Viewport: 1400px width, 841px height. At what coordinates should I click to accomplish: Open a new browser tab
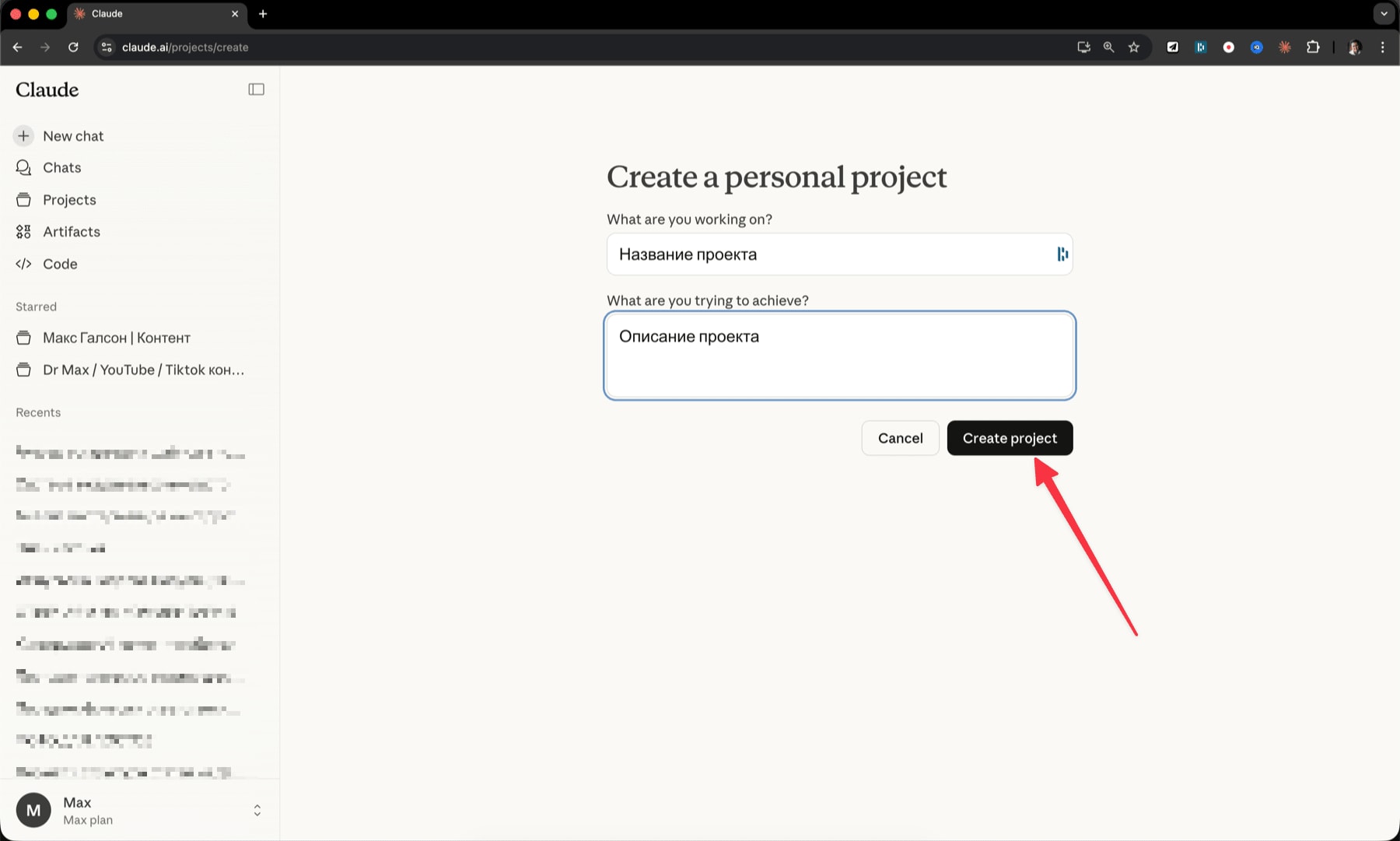[x=263, y=14]
